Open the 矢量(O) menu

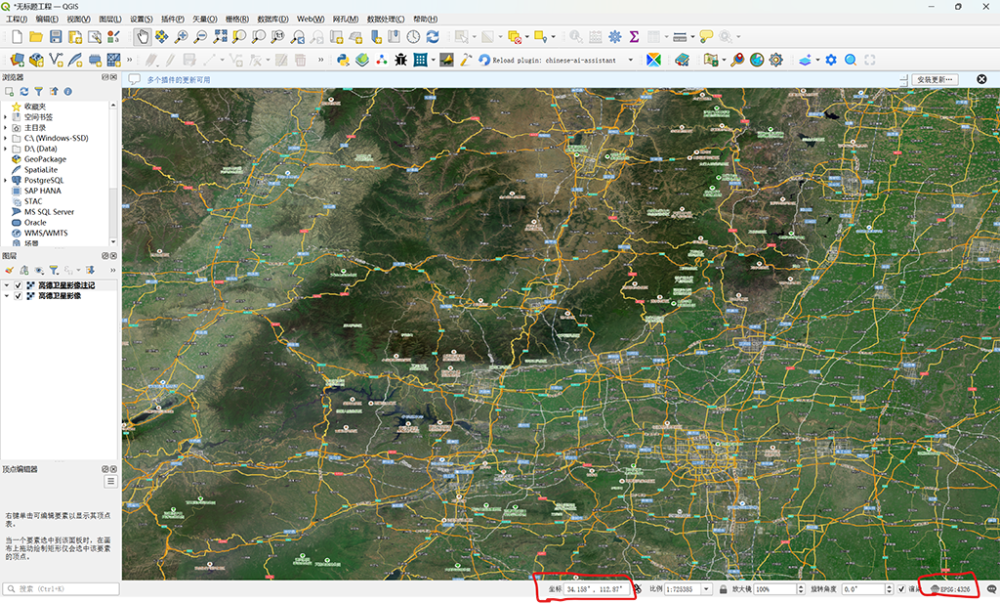(x=204, y=19)
